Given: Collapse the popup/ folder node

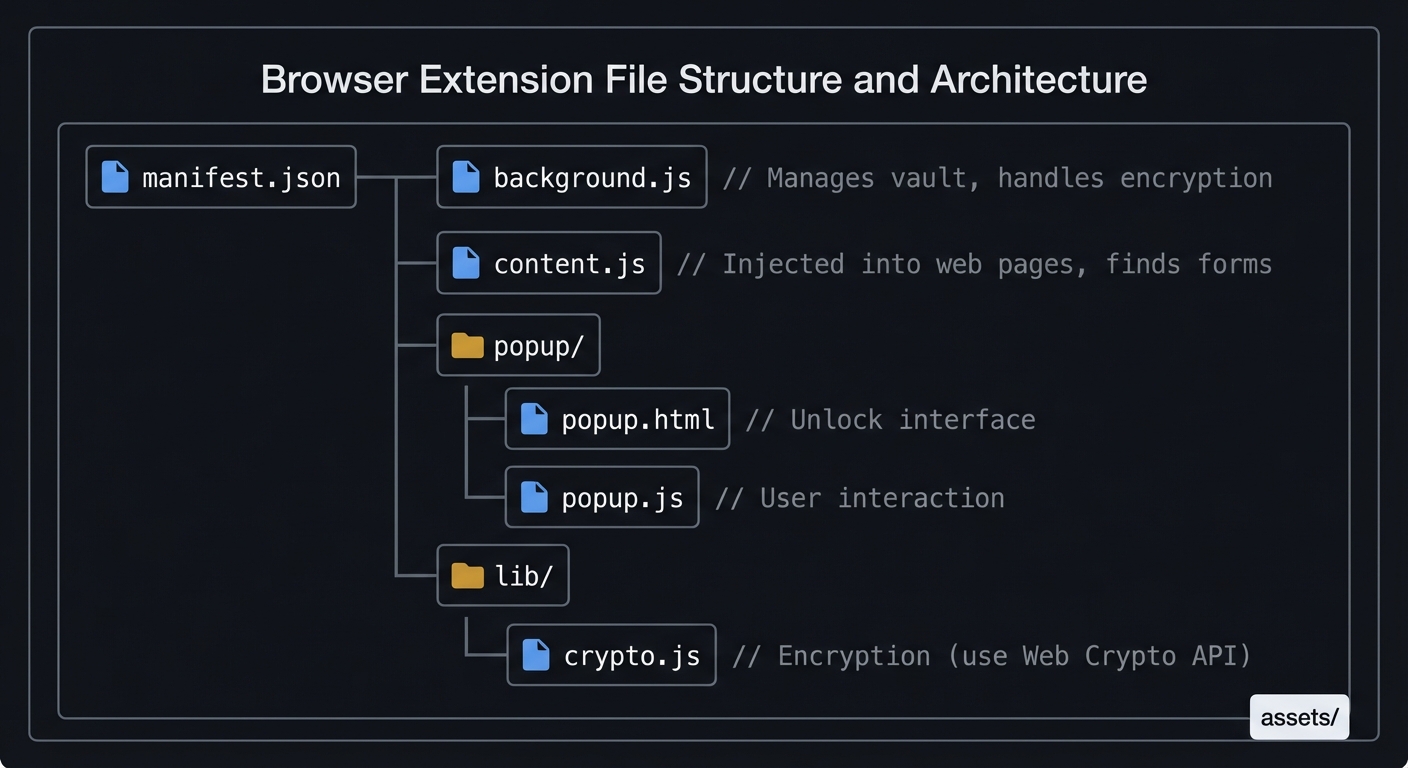Looking at the screenshot, I should (x=518, y=345).
